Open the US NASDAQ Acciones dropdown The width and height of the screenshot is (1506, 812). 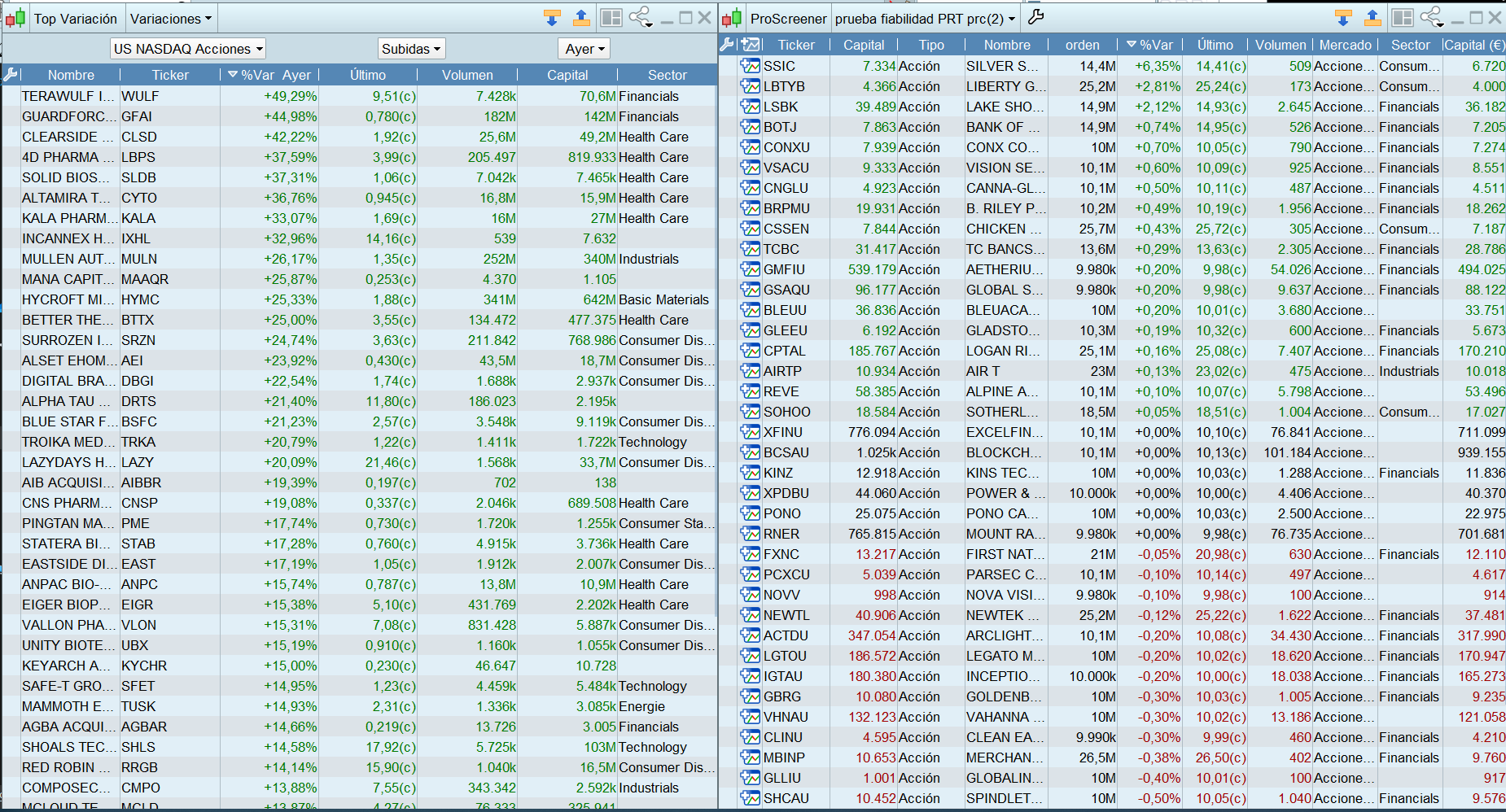[x=188, y=49]
